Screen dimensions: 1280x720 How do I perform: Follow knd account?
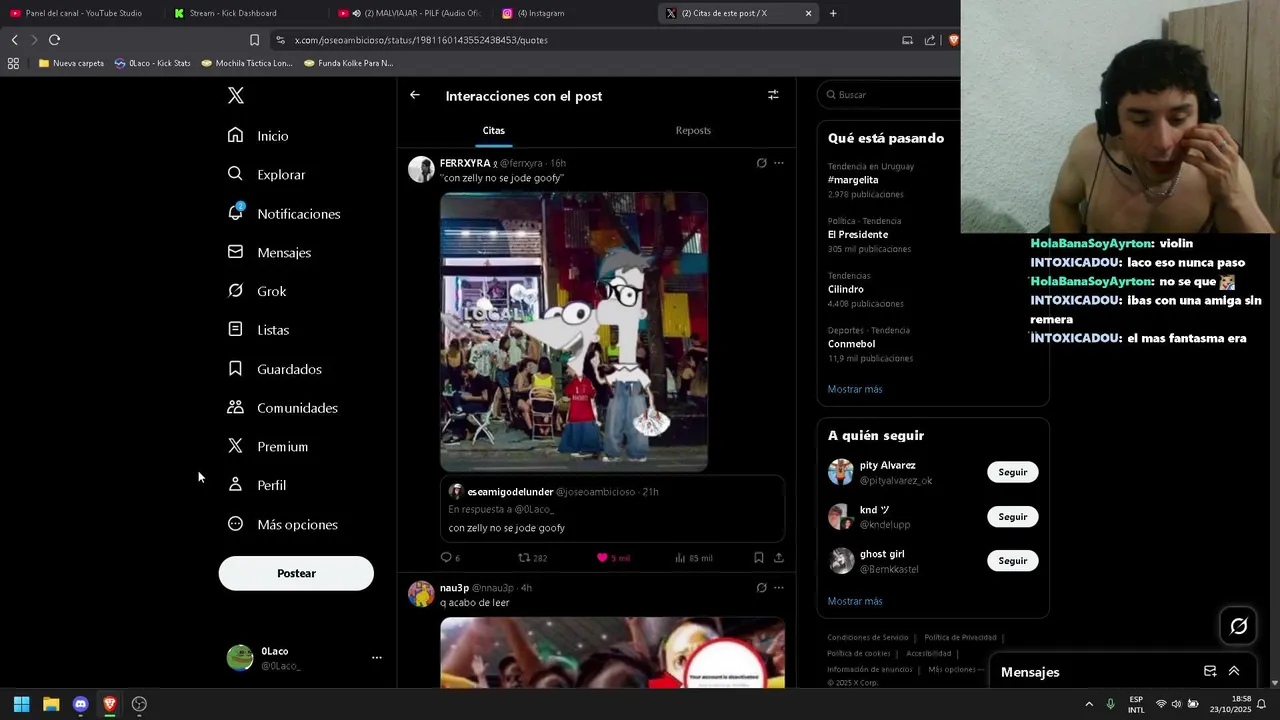click(1013, 517)
